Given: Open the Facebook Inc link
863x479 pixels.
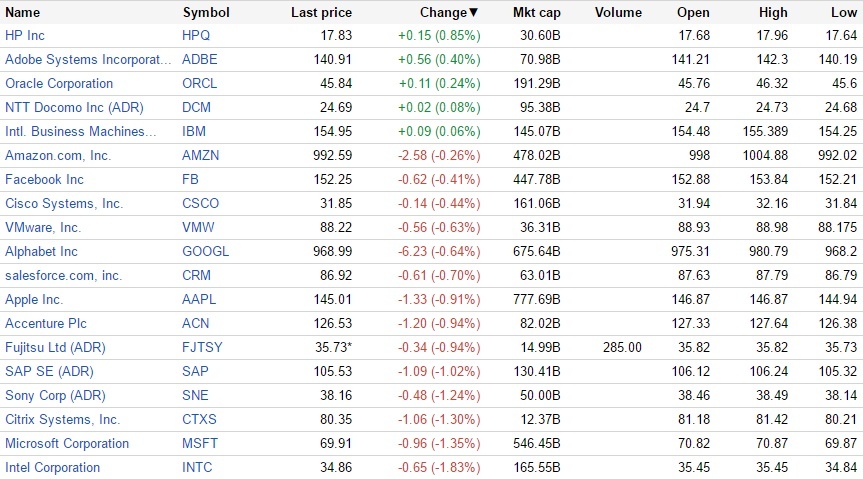Looking at the screenshot, I should click(x=45, y=179).
